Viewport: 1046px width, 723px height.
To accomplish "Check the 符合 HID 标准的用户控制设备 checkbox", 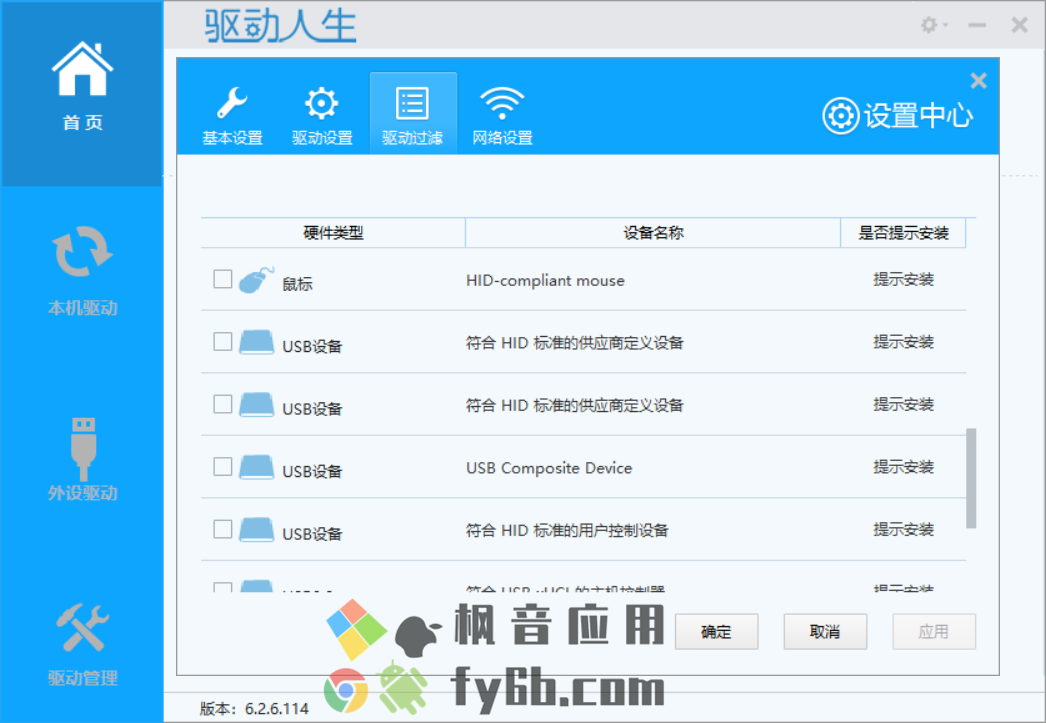I will click(x=223, y=529).
